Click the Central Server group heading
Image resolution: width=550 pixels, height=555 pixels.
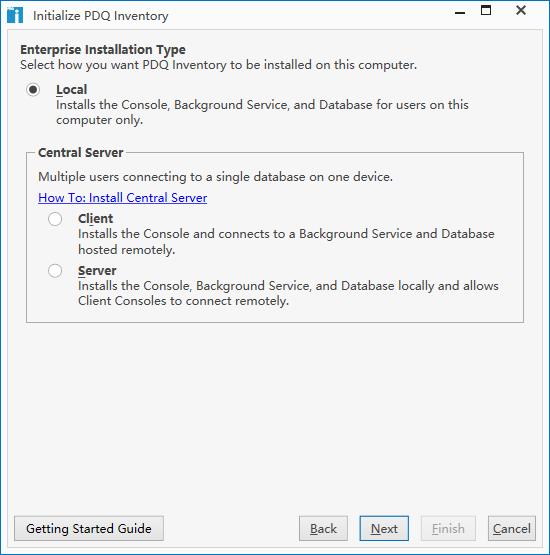pyautogui.click(x=81, y=153)
